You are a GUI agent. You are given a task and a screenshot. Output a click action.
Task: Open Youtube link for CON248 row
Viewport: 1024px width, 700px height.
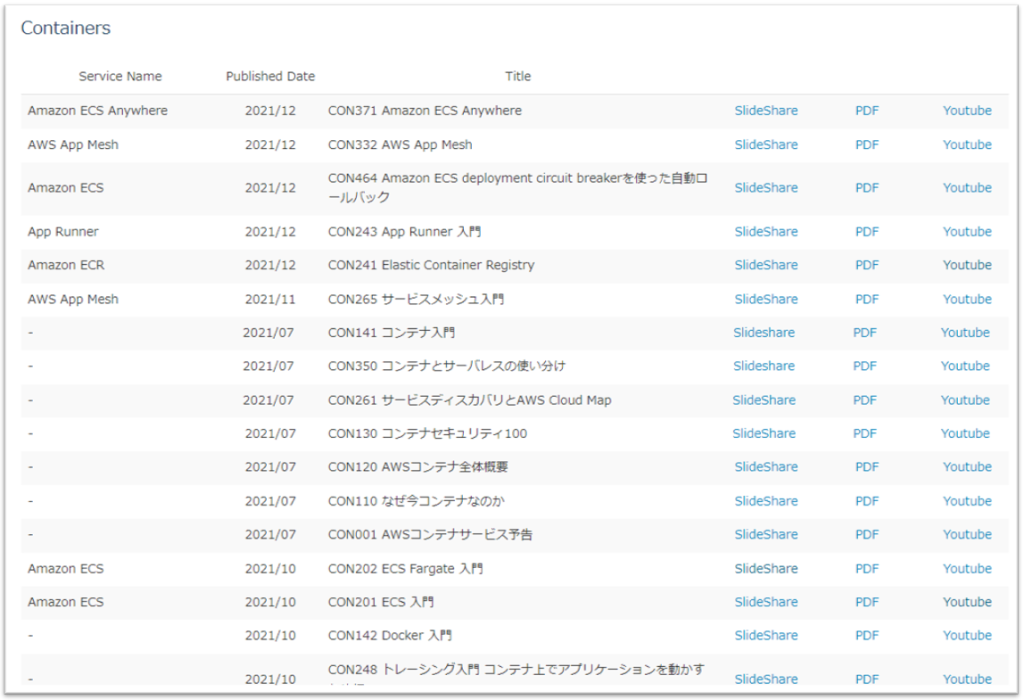point(967,679)
